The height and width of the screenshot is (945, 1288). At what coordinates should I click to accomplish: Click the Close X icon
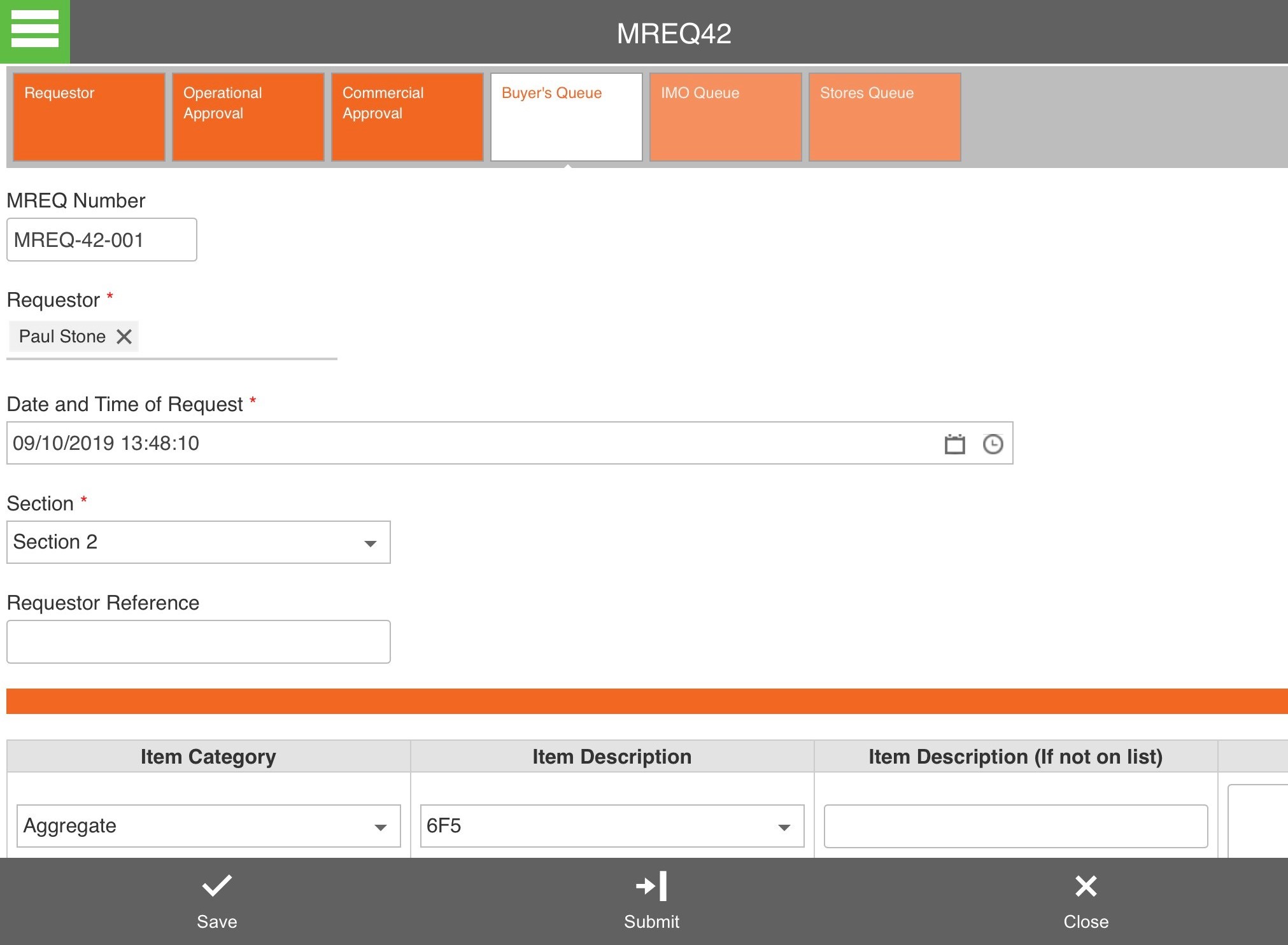pyautogui.click(x=1086, y=886)
